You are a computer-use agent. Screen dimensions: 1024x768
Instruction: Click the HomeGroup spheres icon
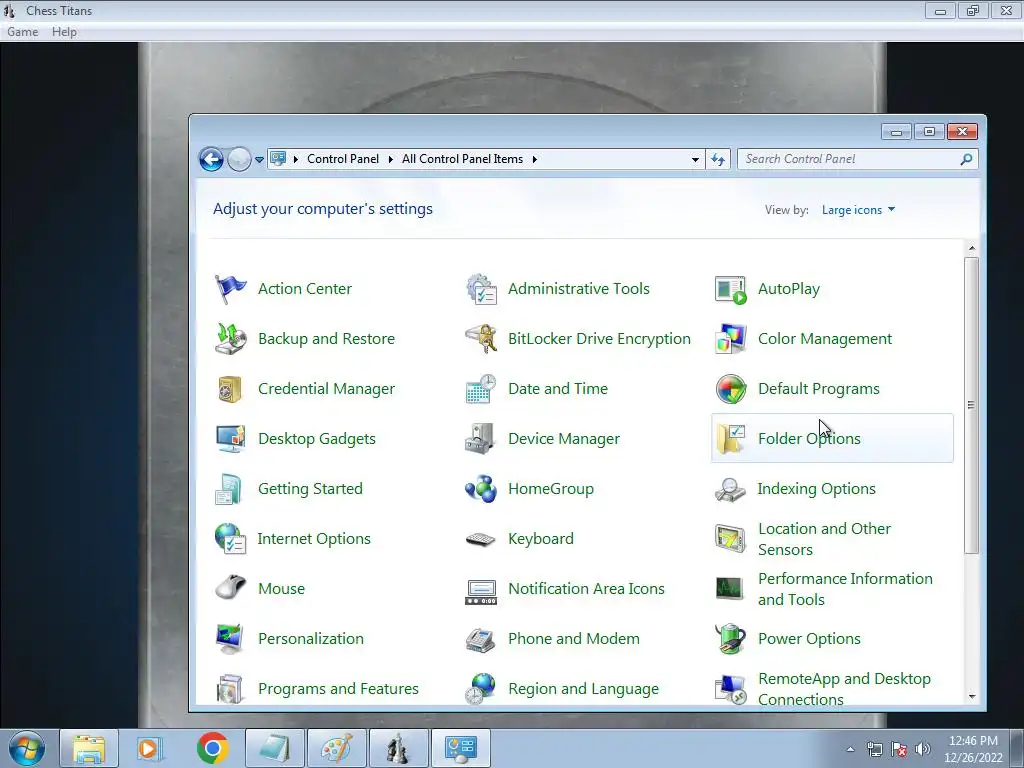(x=481, y=488)
